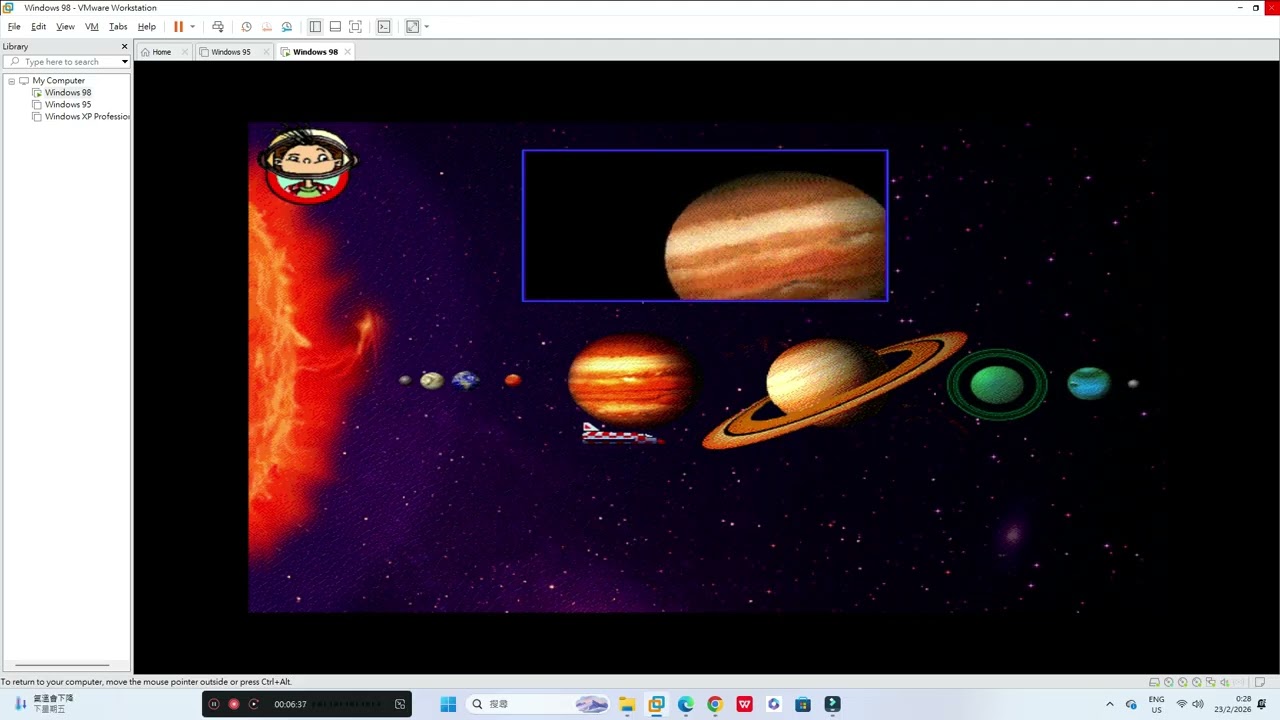Open Microsoft Edge from taskbar
The height and width of the screenshot is (720, 1280).
685,704
